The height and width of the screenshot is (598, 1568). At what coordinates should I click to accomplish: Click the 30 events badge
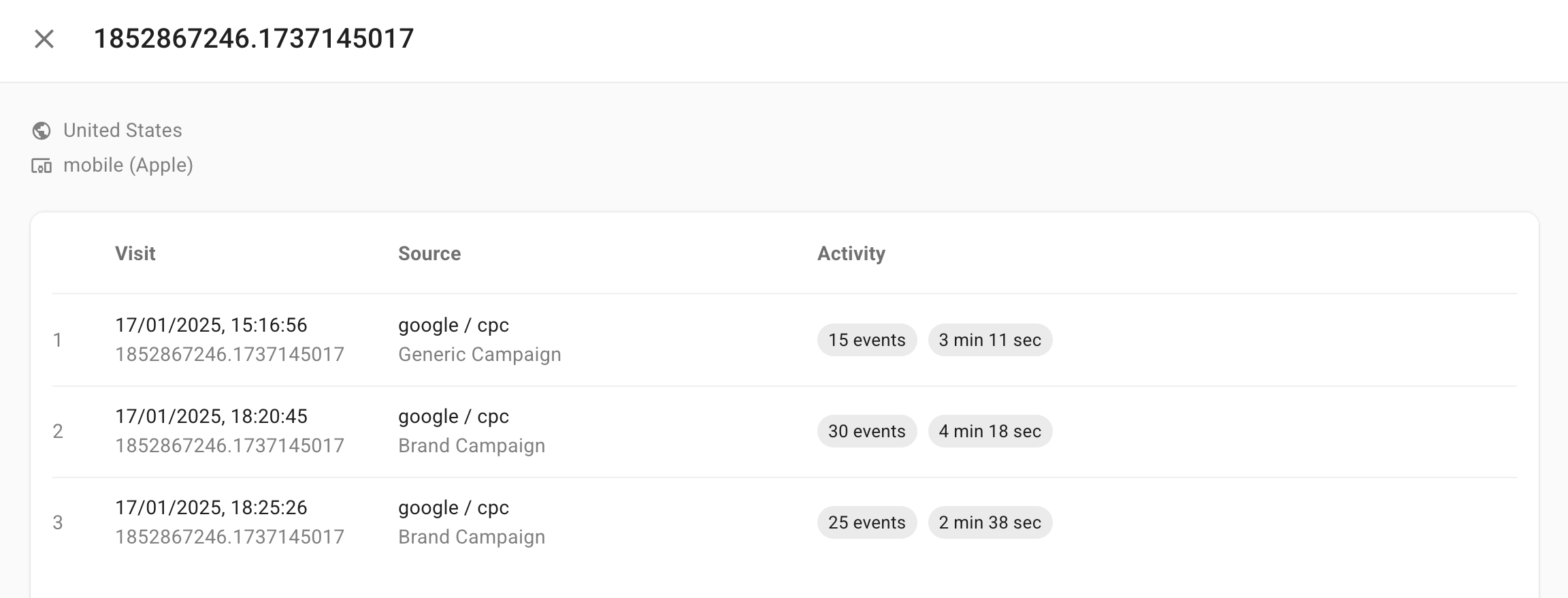click(x=866, y=431)
